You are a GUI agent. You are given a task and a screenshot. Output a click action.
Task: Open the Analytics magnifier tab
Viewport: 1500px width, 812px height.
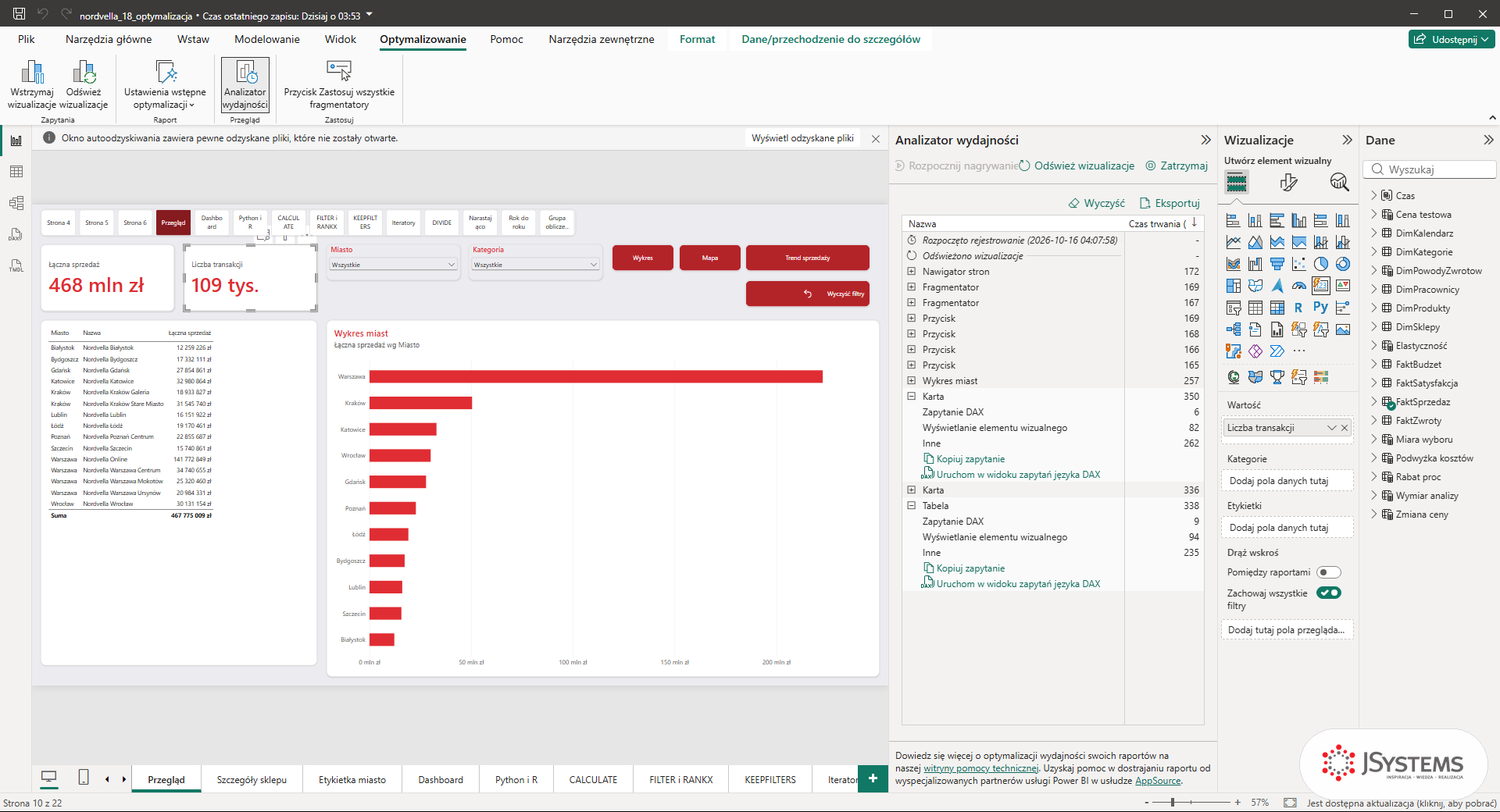(x=1339, y=183)
